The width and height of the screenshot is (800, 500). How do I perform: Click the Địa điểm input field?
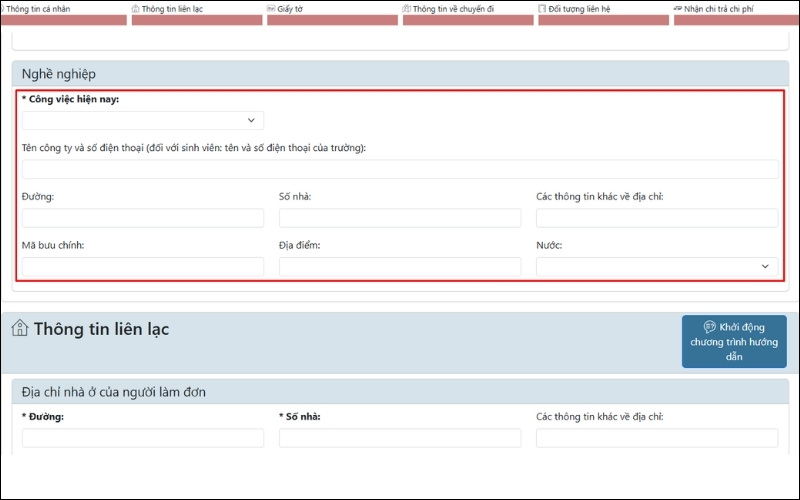(400, 267)
